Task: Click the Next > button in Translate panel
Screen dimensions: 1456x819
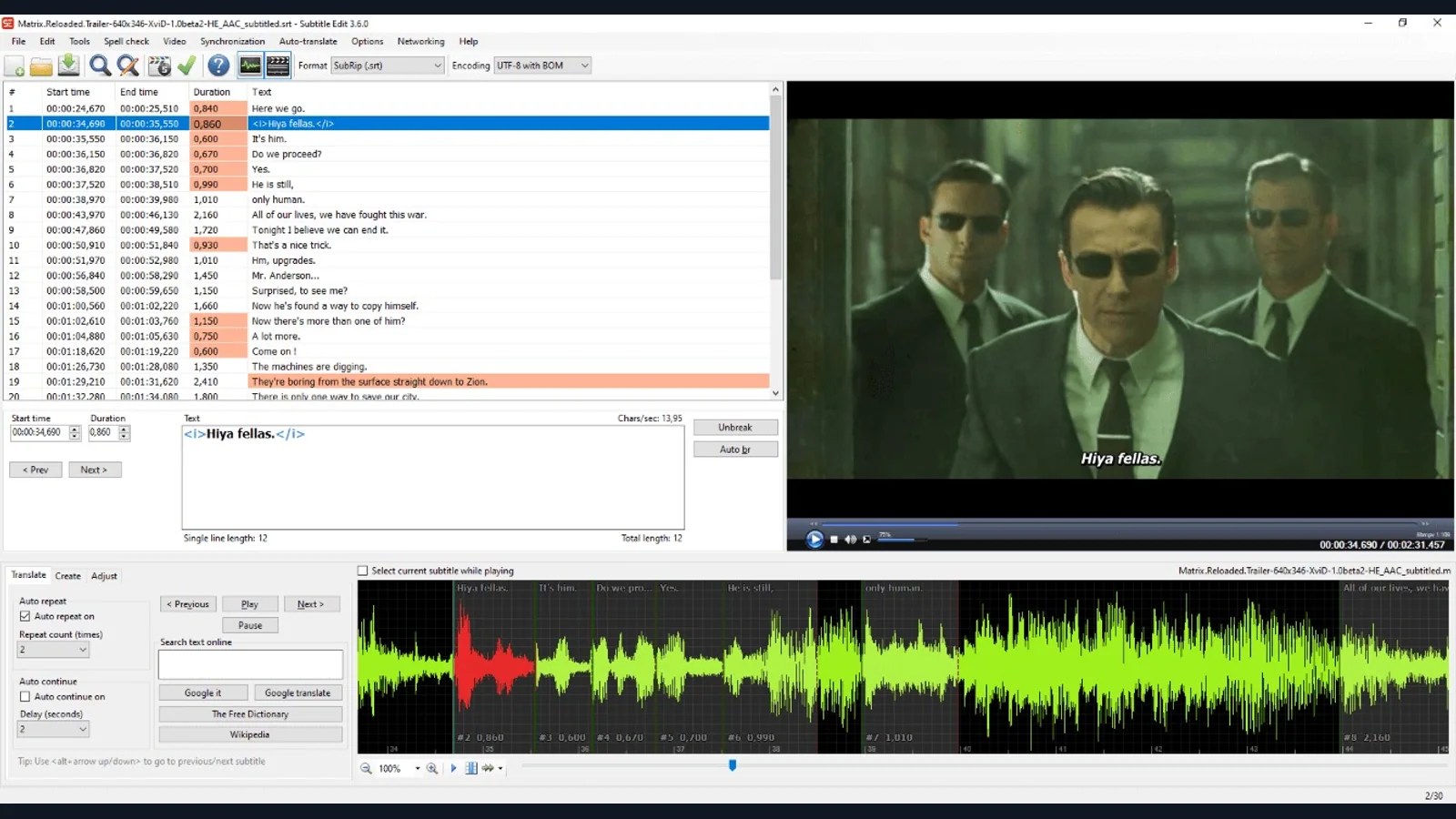Action: (310, 604)
